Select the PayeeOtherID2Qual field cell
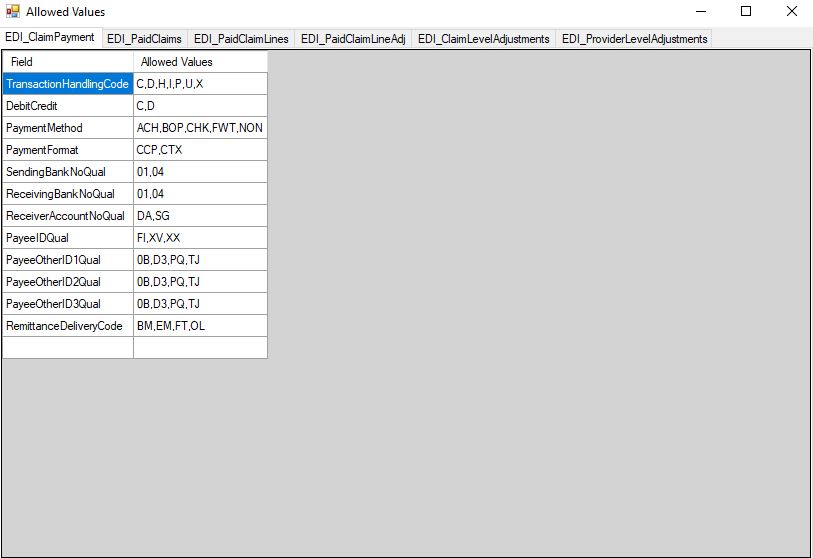 (x=68, y=282)
